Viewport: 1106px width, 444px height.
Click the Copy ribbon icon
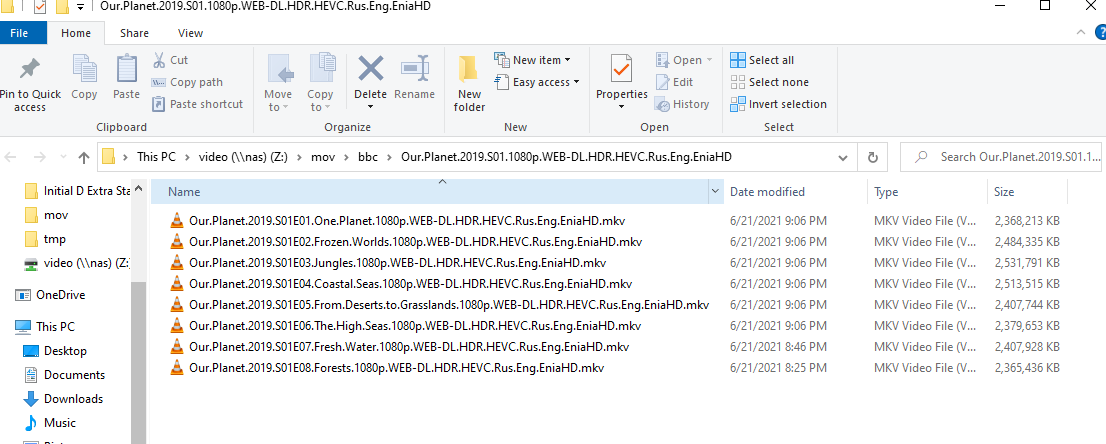pos(85,69)
